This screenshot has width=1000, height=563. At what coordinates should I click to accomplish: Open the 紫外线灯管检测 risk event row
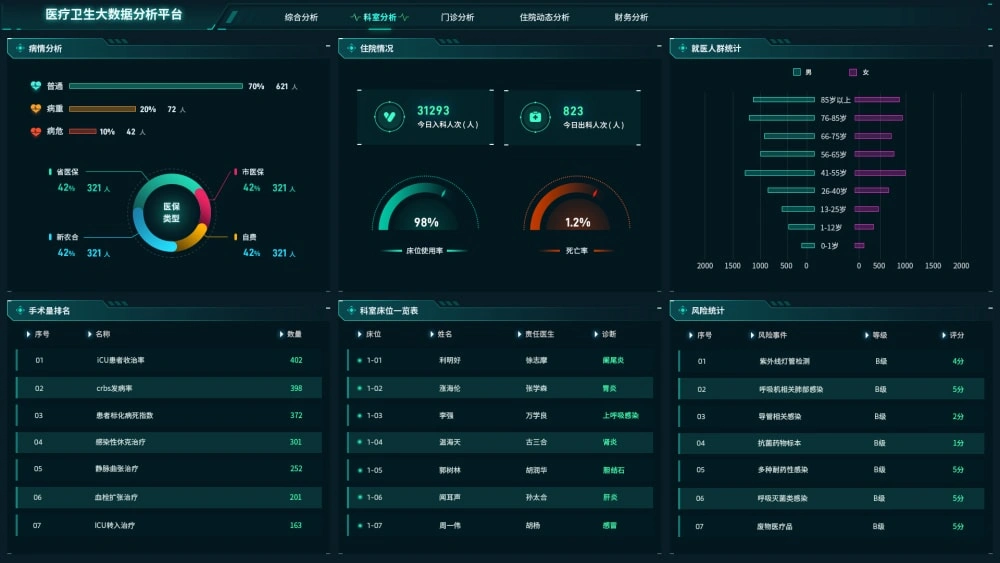point(784,361)
